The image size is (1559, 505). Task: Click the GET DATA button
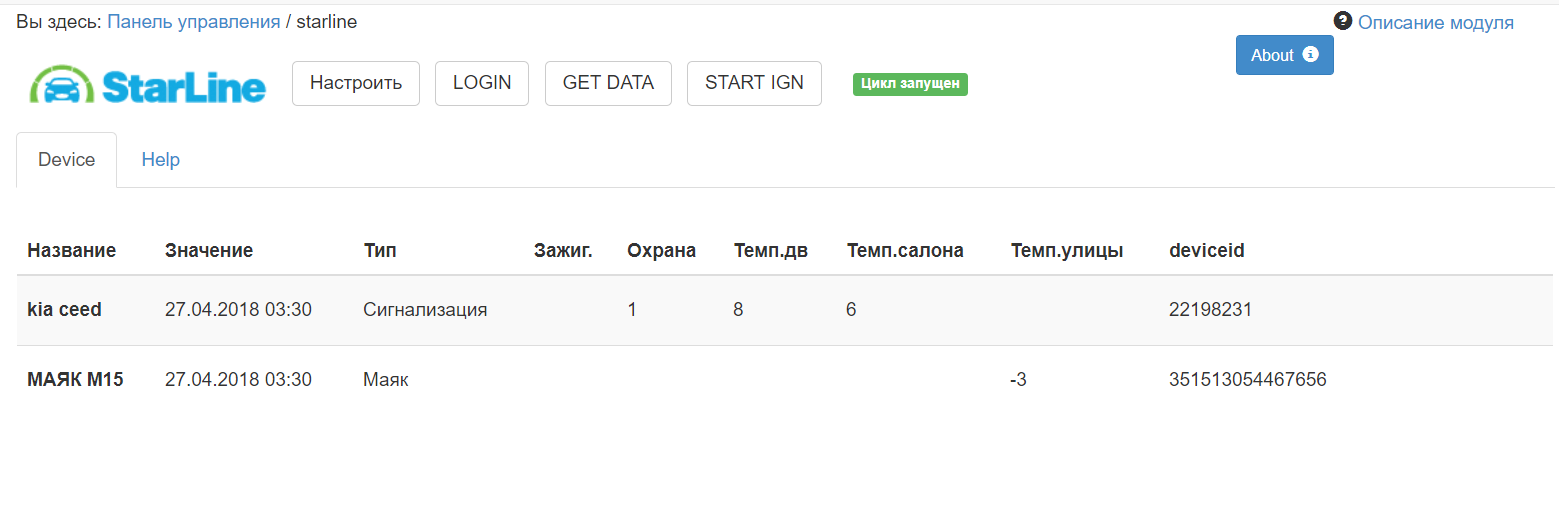click(608, 83)
